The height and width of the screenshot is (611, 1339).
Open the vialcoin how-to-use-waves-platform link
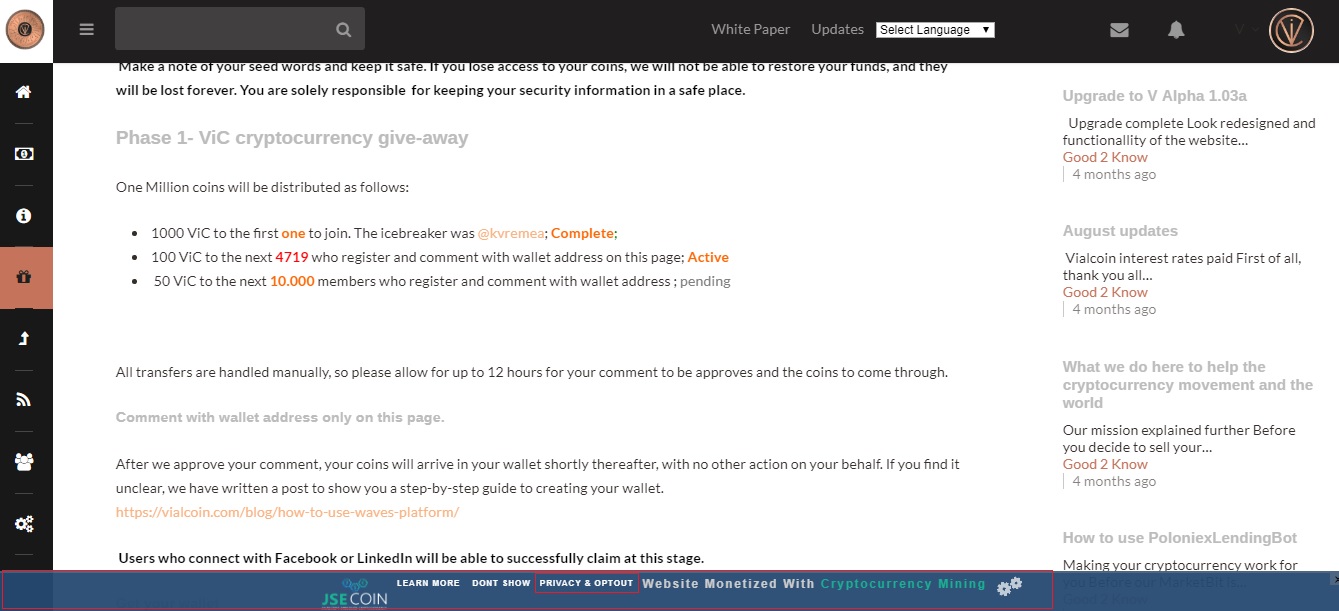(287, 512)
